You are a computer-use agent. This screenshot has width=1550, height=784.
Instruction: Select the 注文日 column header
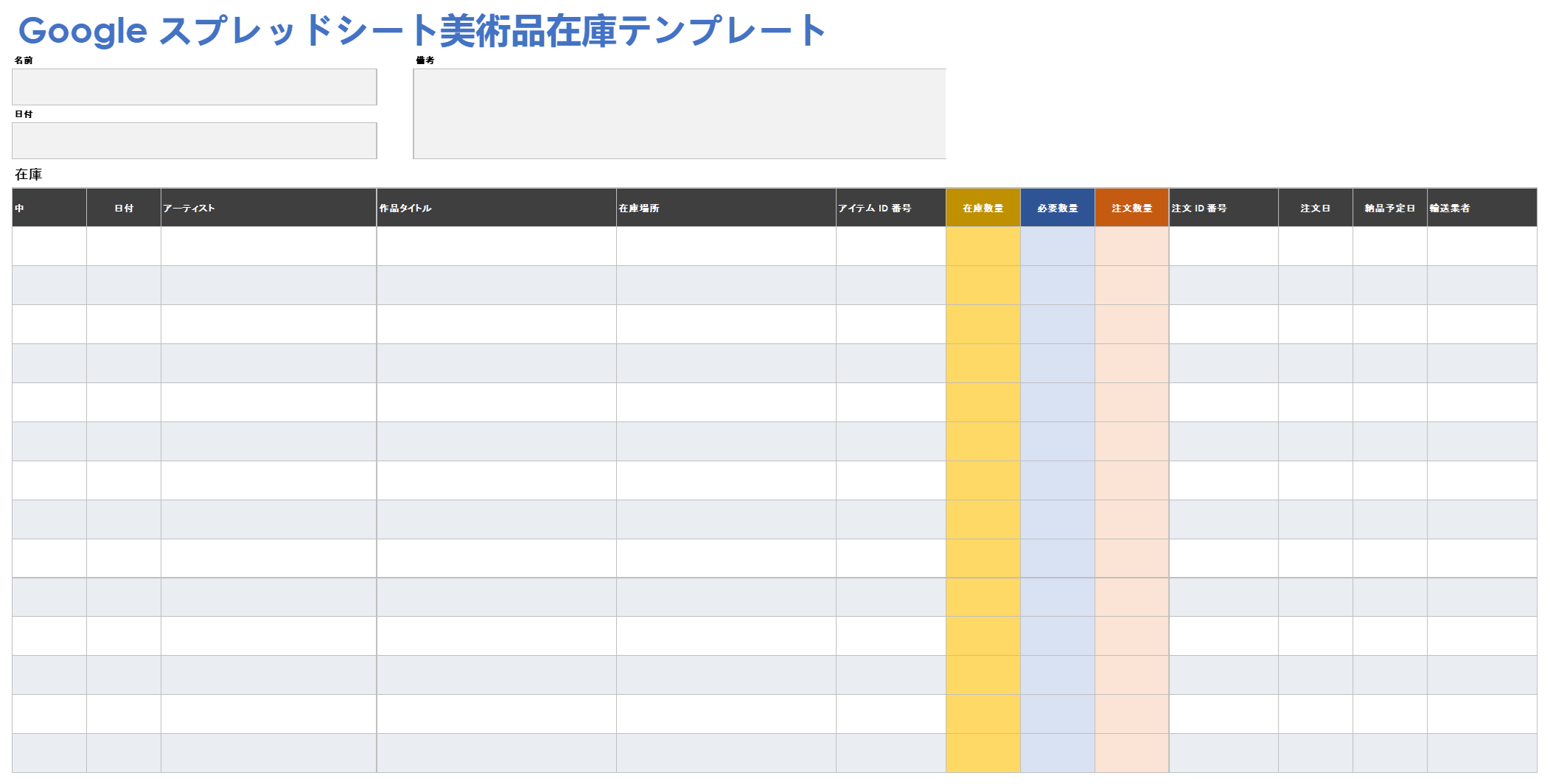[1316, 208]
